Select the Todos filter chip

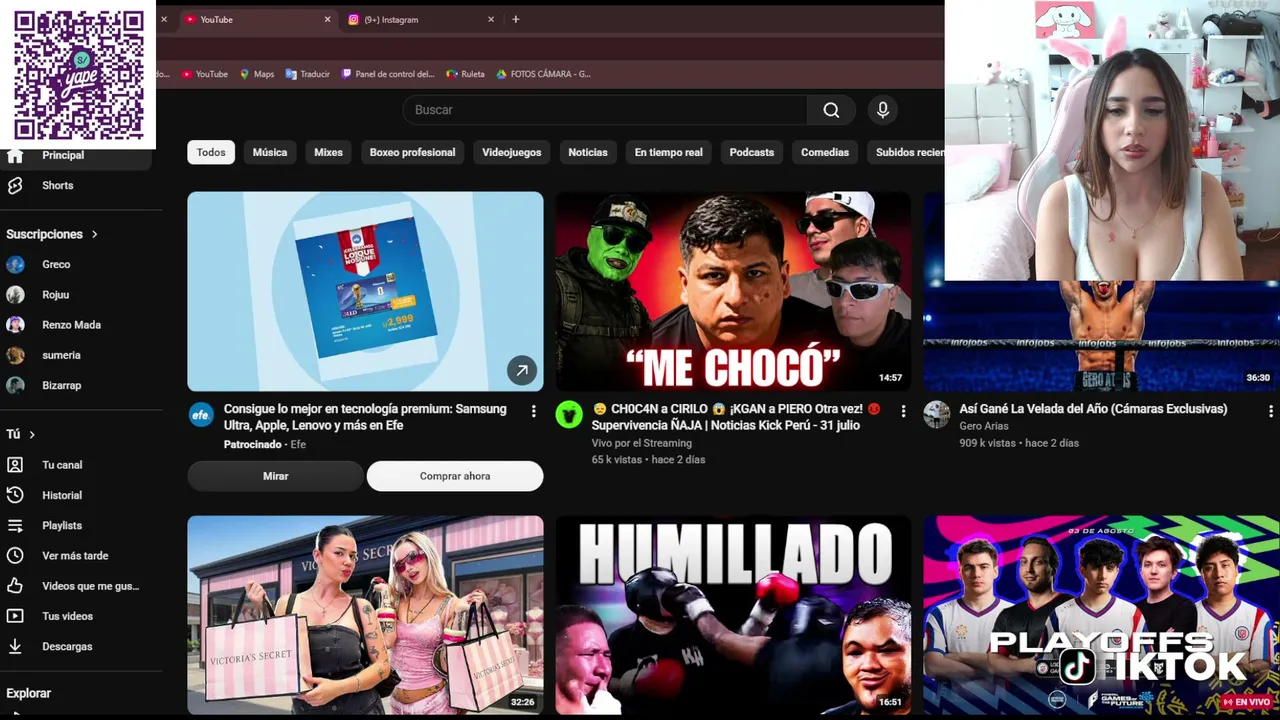point(211,152)
